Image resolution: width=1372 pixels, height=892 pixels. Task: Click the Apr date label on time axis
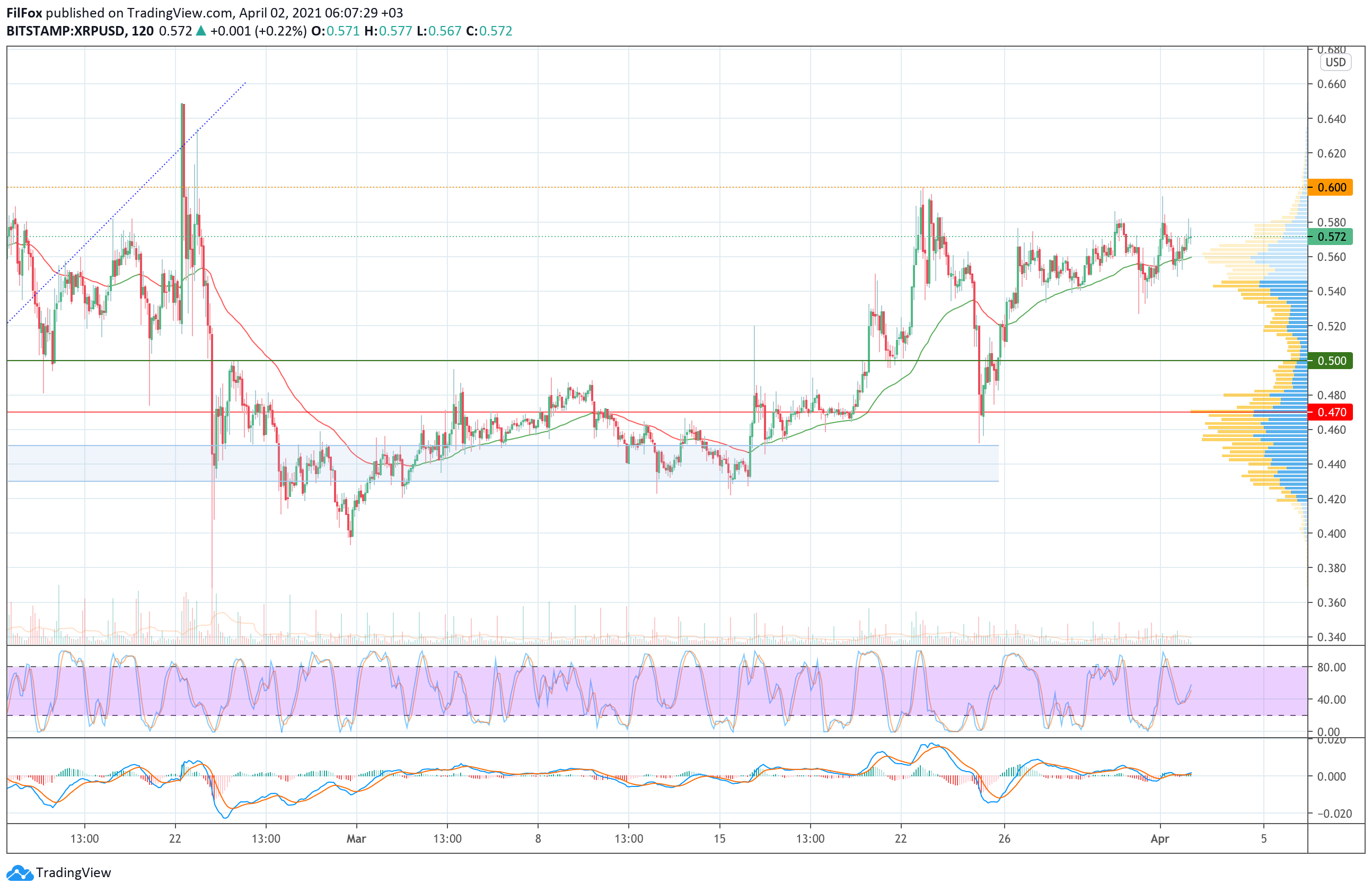[1160, 839]
